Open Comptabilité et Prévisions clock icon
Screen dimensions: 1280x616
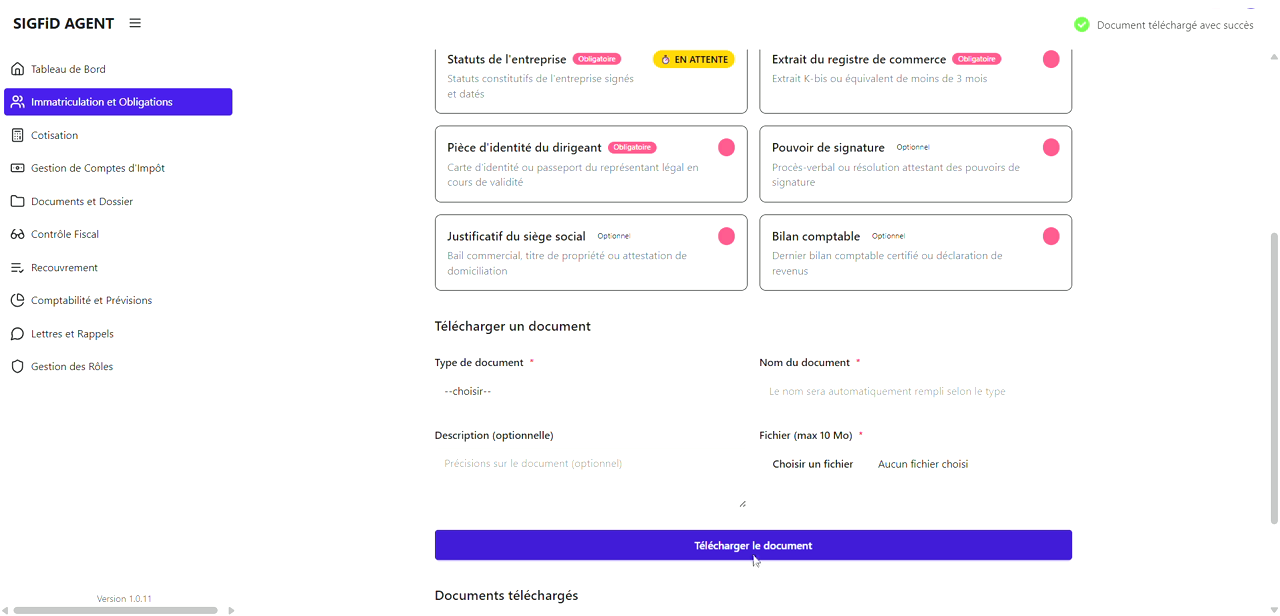coord(17,300)
